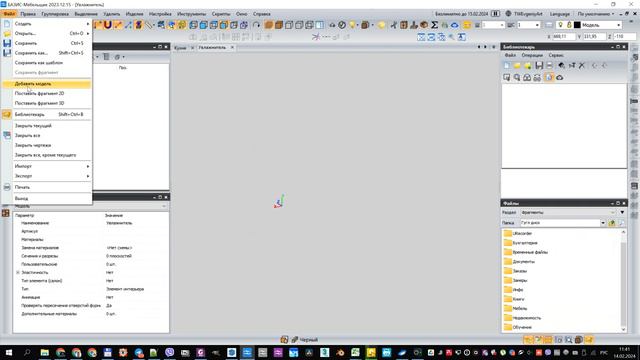Click the Sigma sum report icon
This screenshot has height=360, width=640.
435,25
